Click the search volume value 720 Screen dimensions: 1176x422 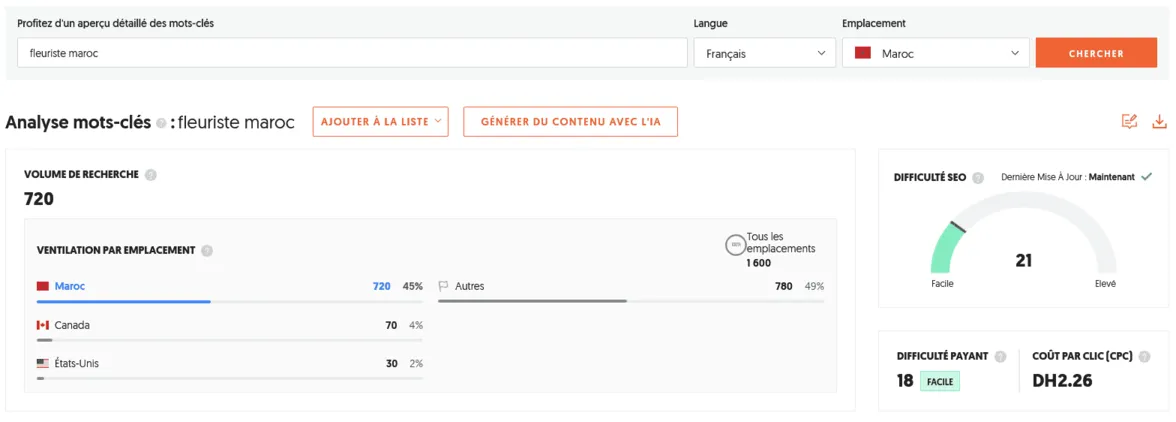pos(39,199)
